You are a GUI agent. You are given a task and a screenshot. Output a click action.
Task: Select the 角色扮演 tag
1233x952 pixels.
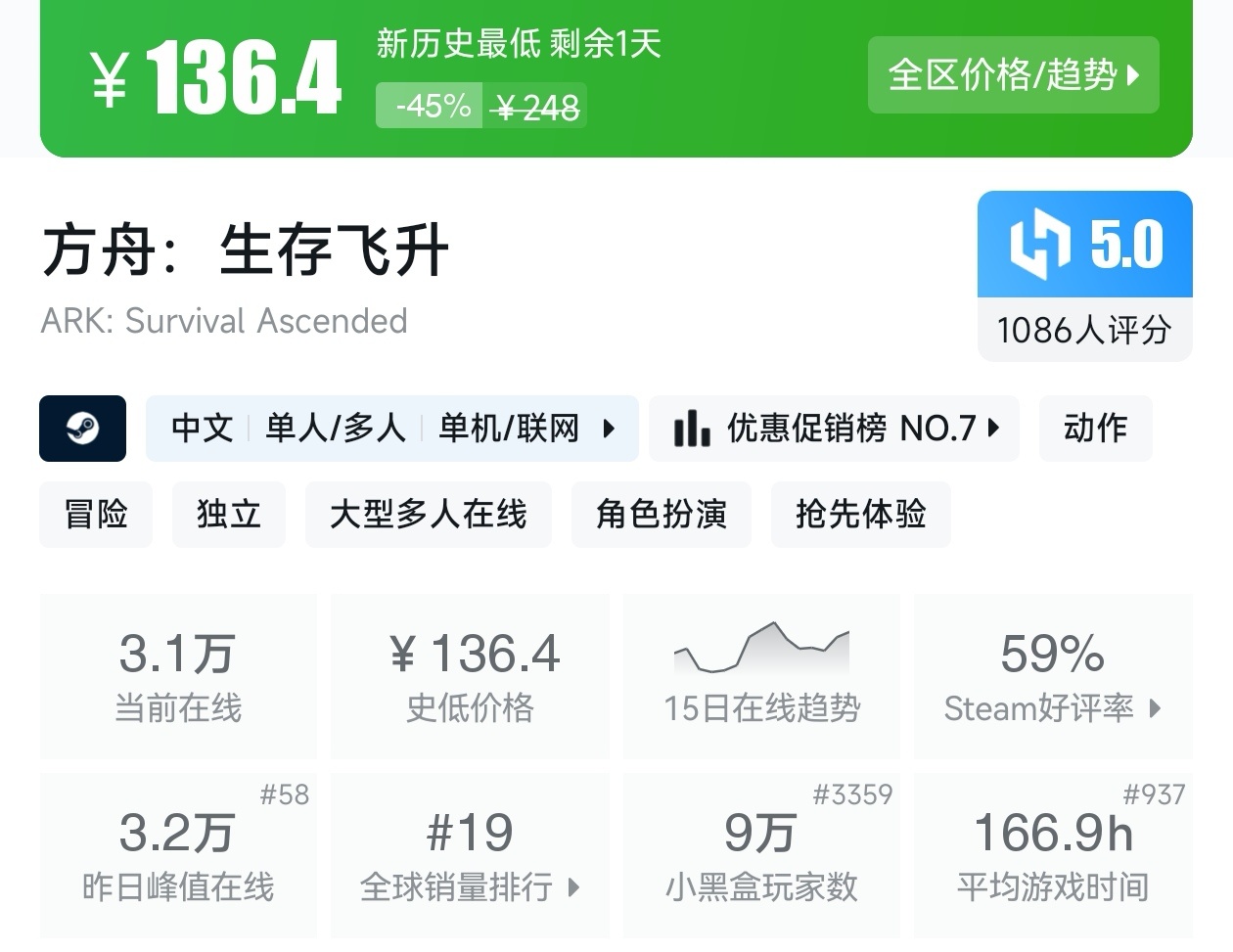(662, 514)
